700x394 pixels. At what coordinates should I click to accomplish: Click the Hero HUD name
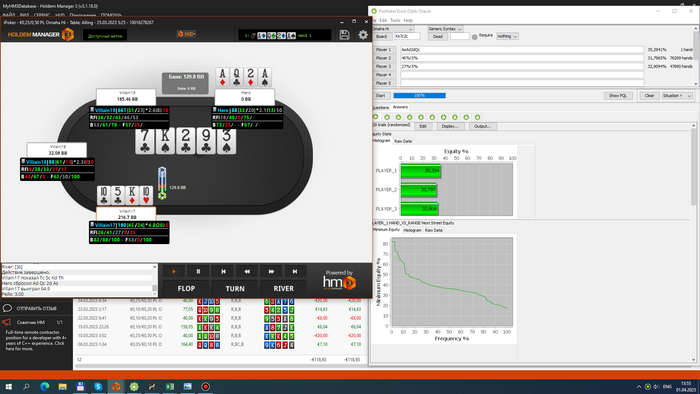pyautogui.click(x=223, y=110)
